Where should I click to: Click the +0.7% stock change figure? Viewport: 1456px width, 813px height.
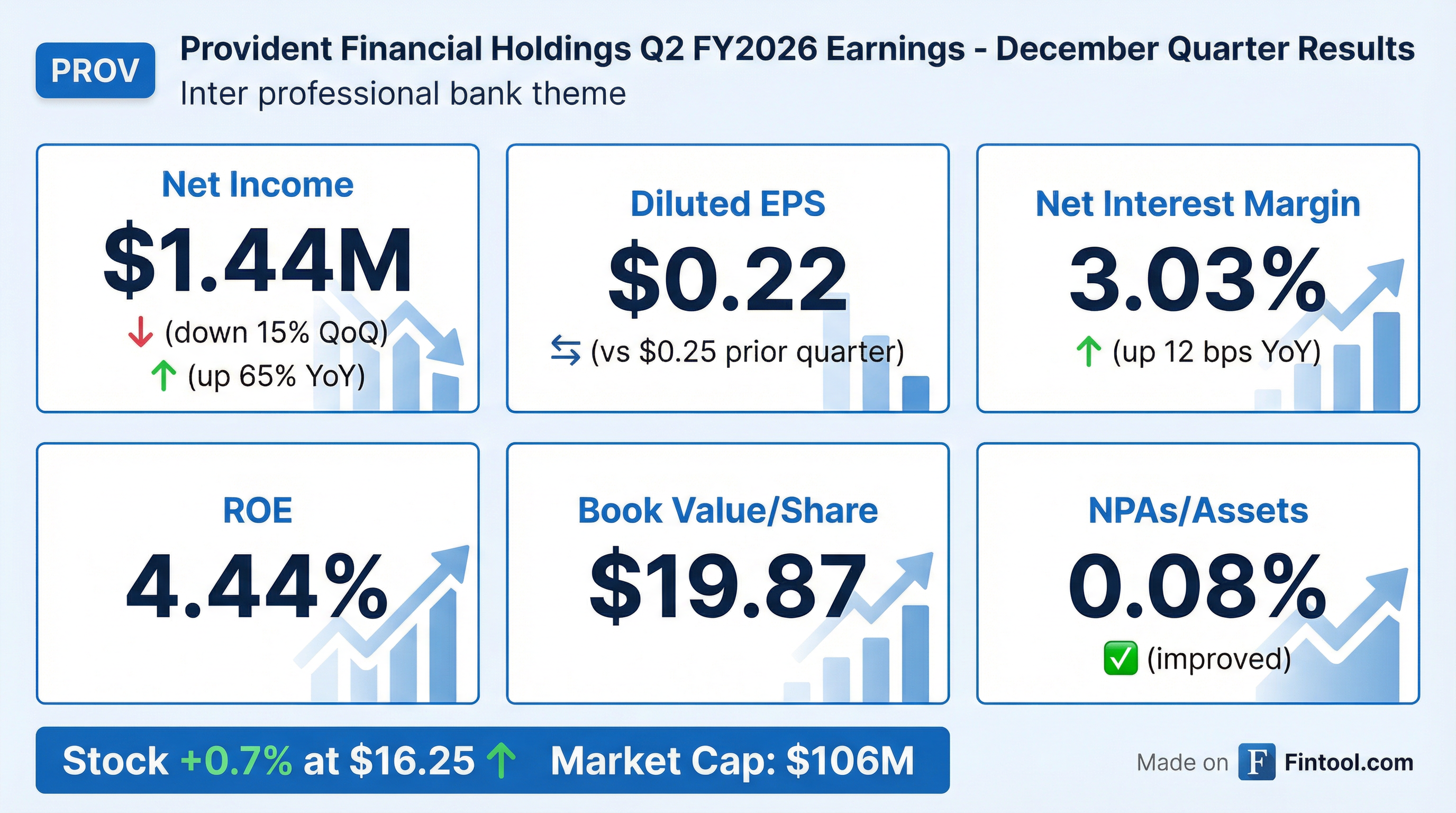coord(236,761)
